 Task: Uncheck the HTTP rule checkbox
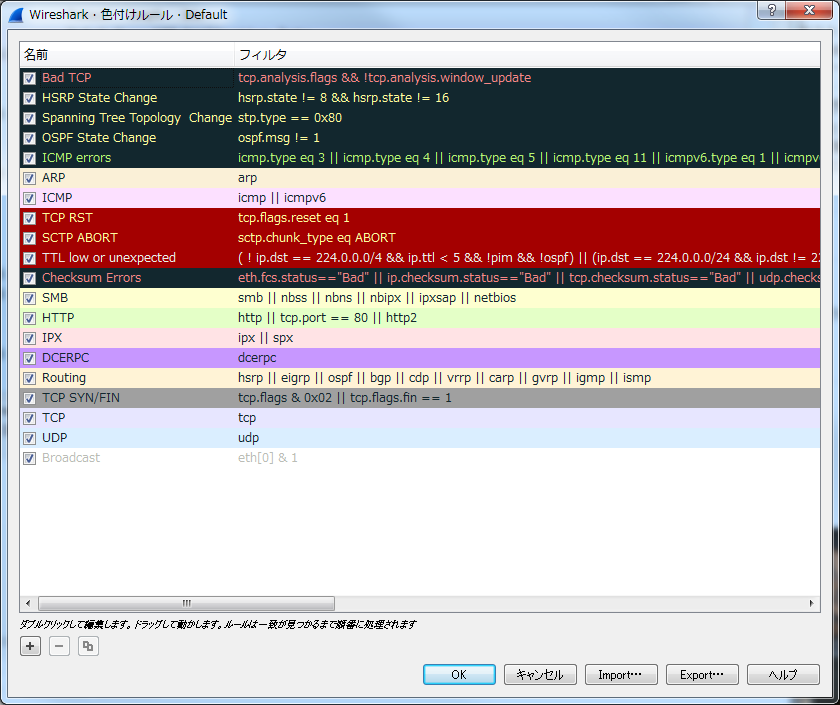tap(29, 318)
